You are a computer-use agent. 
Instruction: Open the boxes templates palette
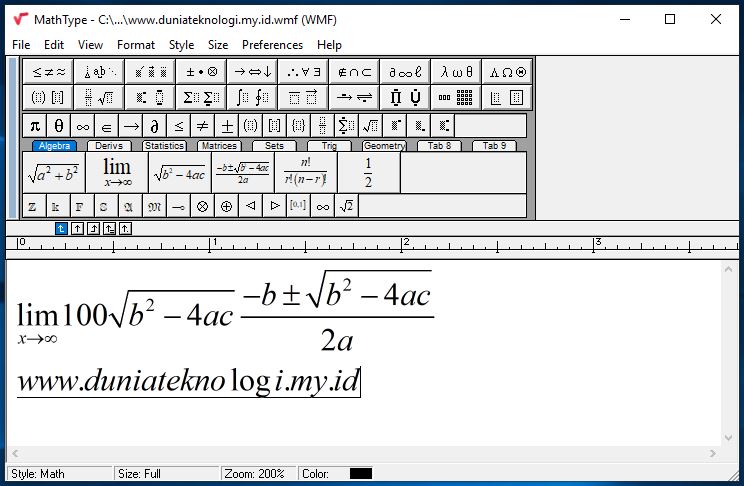click(507, 97)
